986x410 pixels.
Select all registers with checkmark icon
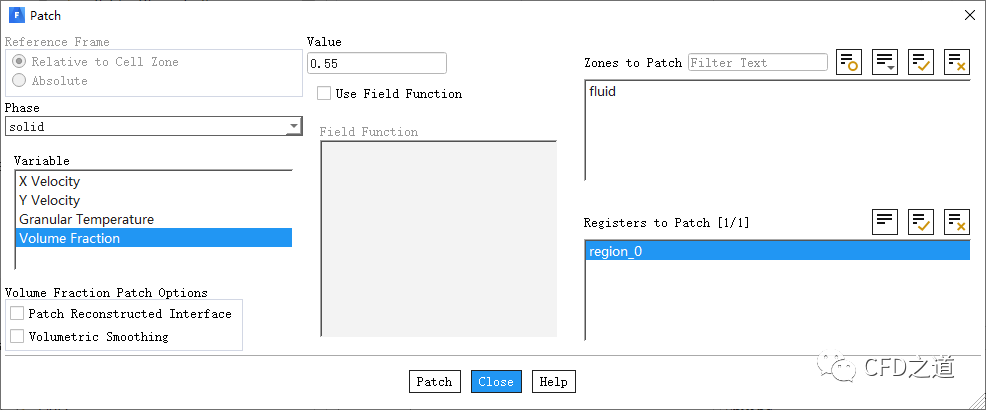pos(921,222)
